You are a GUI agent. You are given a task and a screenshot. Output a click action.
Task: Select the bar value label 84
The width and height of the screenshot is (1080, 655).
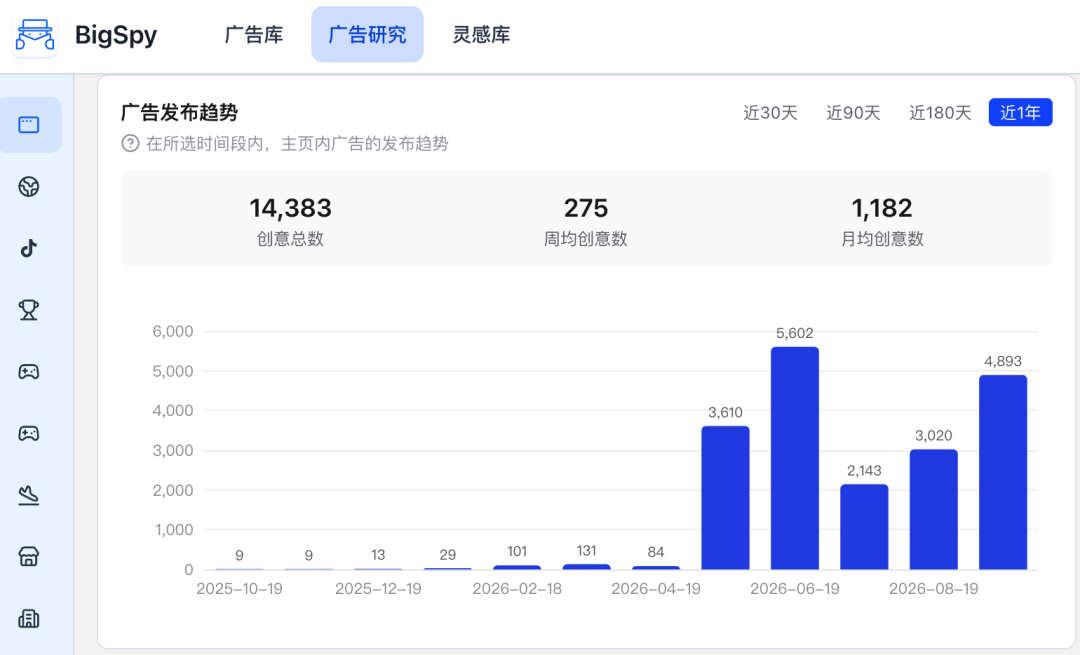pos(656,552)
